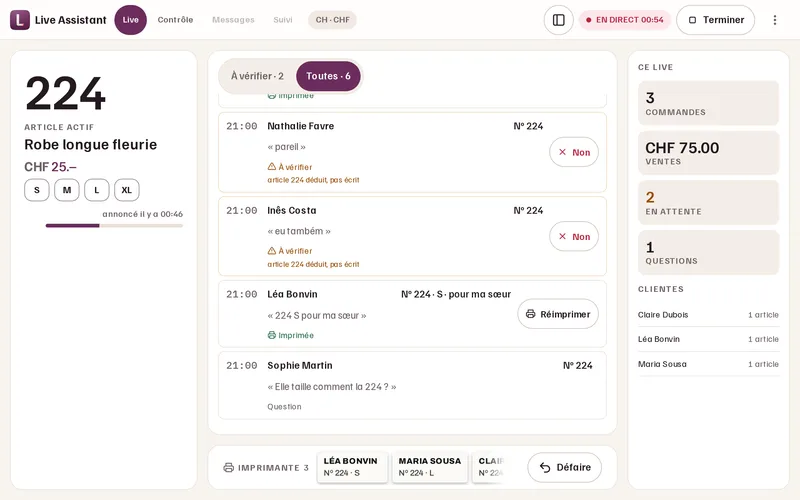Select size S
800x500 pixels.
pyautogui.click(x=37, y=190)
